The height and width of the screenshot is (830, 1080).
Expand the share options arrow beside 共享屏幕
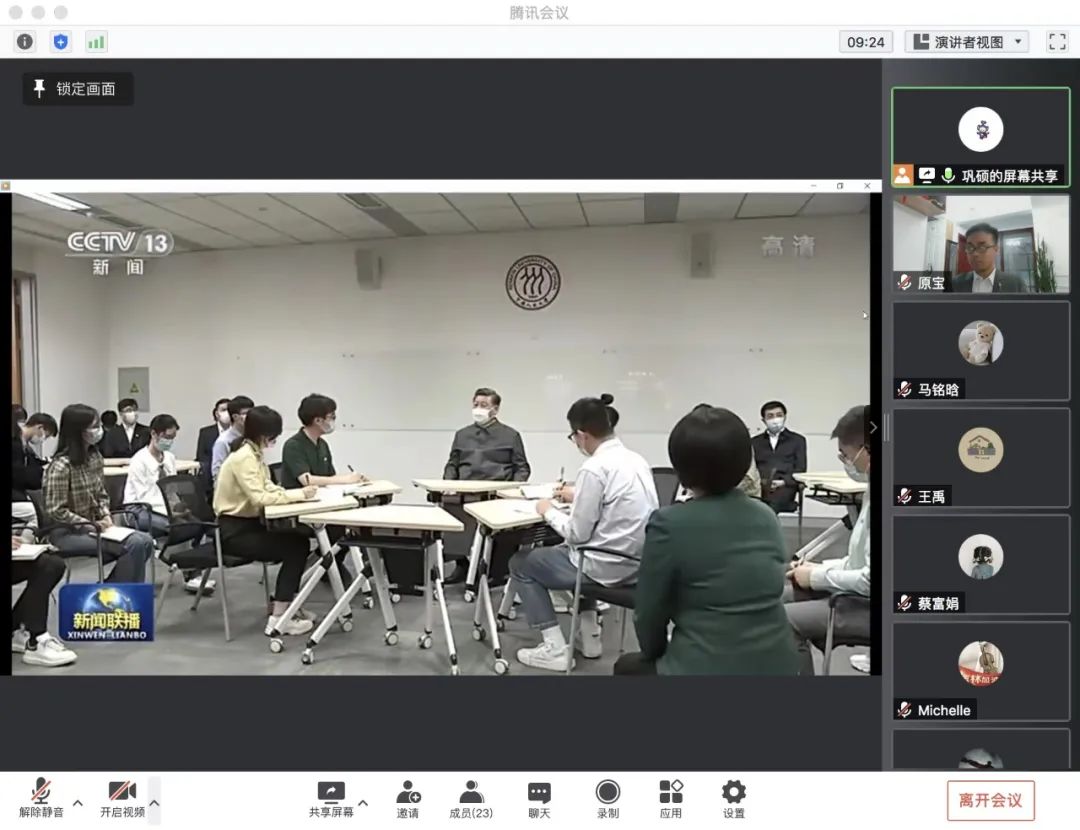pos(364,802)
